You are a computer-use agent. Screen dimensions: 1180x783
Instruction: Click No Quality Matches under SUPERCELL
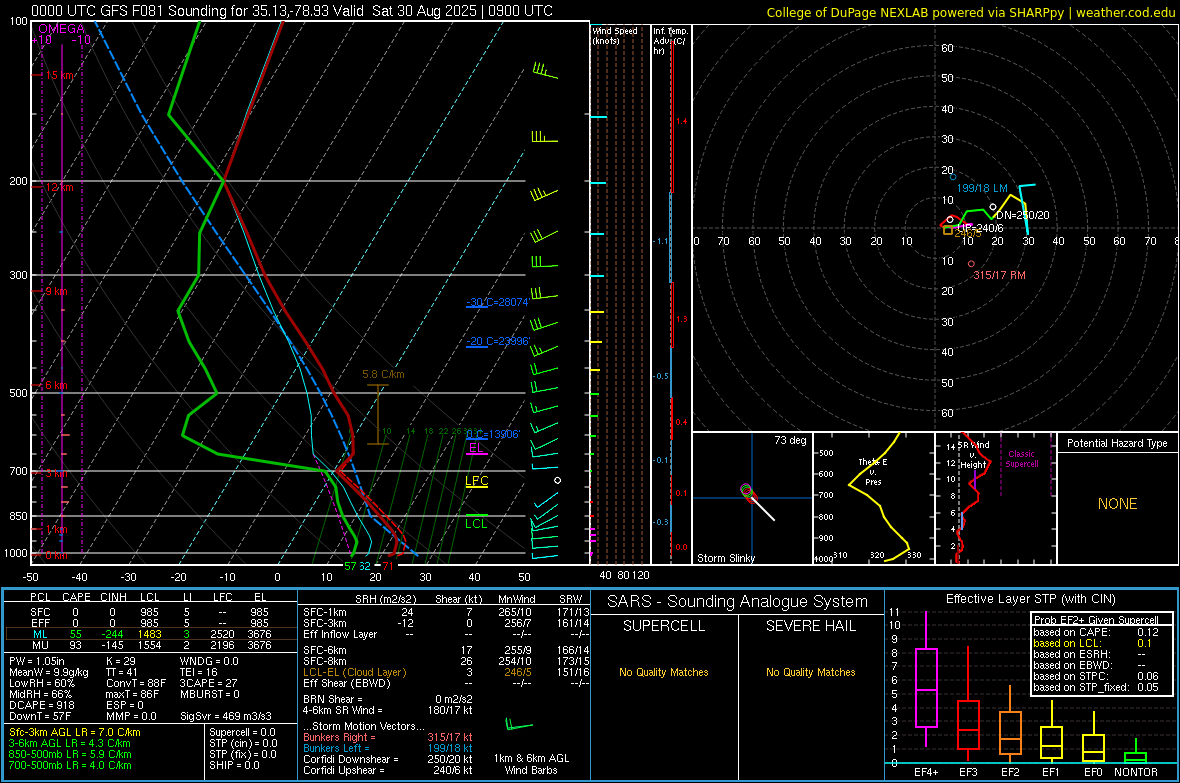664,672
